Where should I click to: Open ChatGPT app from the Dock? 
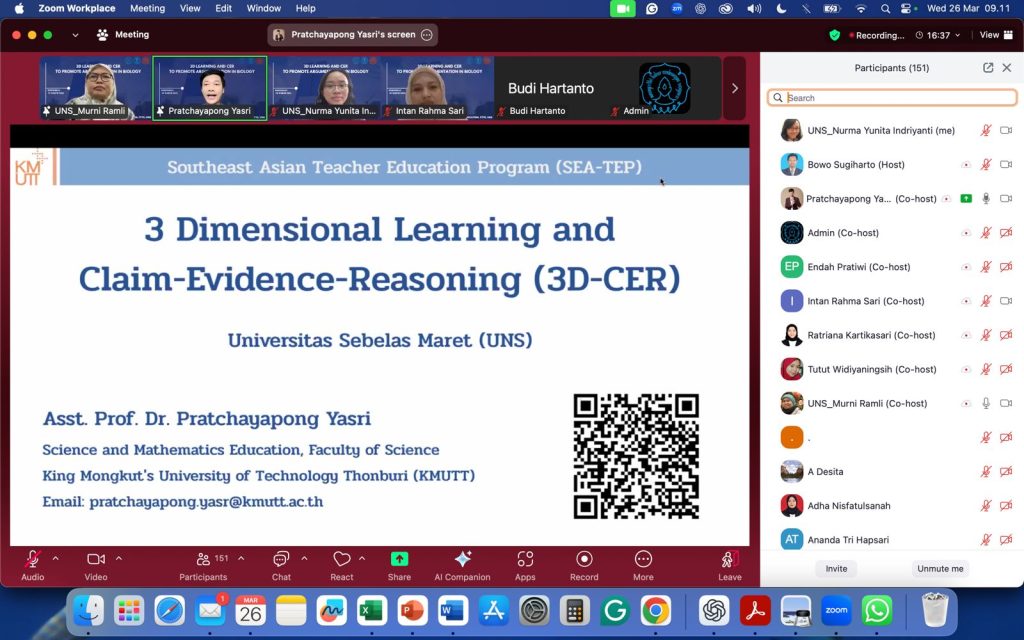714,611
